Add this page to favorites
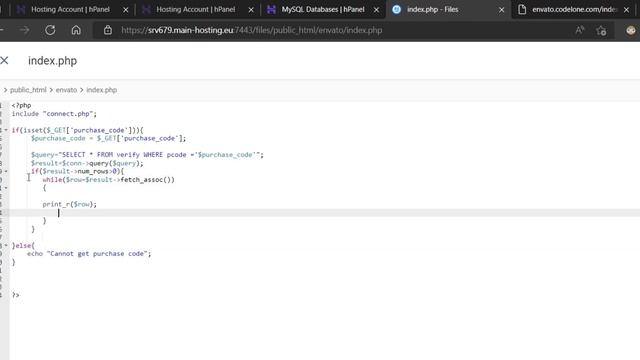 pos(601,30)
